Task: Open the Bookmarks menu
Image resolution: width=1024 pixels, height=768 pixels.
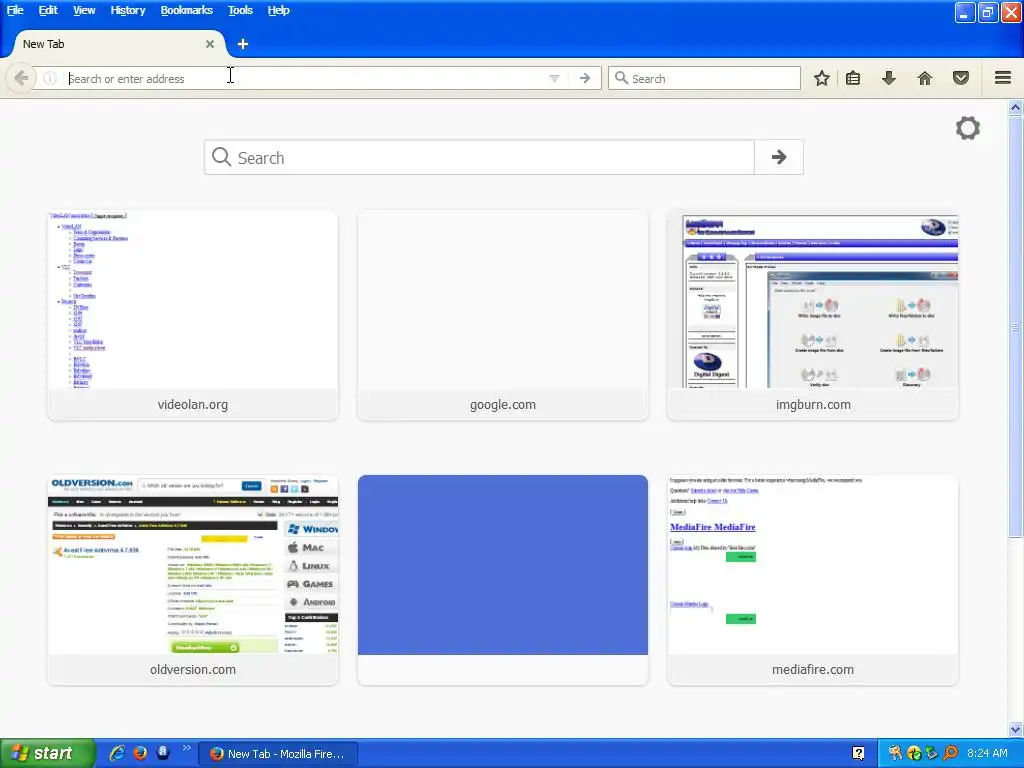Action: point(187,10)
